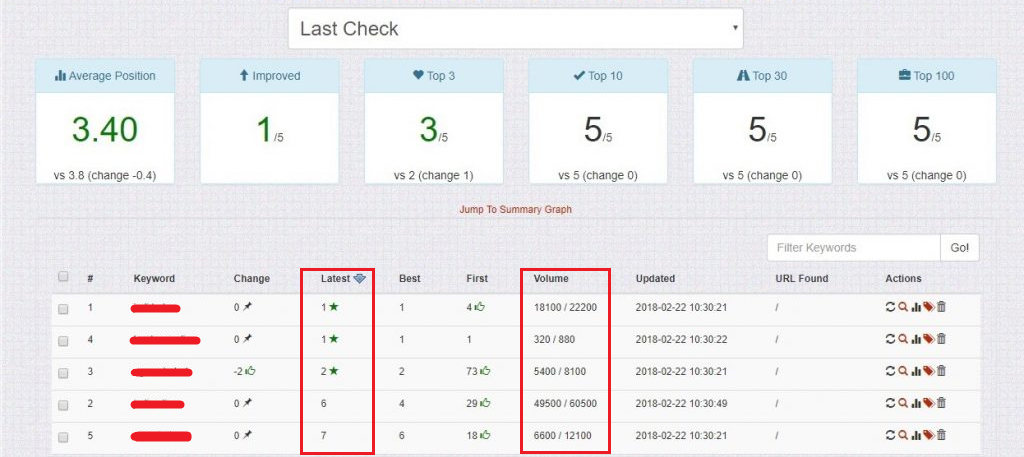Sort table by First column header
Image resolution: width=1024 pixels, height=457 pixels.
coord(477,278)
